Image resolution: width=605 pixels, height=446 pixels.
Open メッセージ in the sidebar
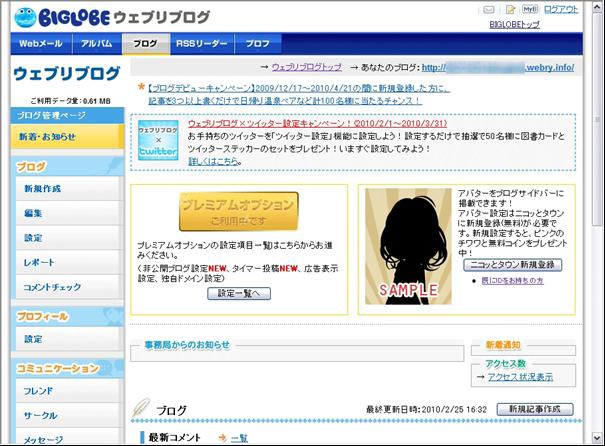pyautogui.click(x=69, y=437)
